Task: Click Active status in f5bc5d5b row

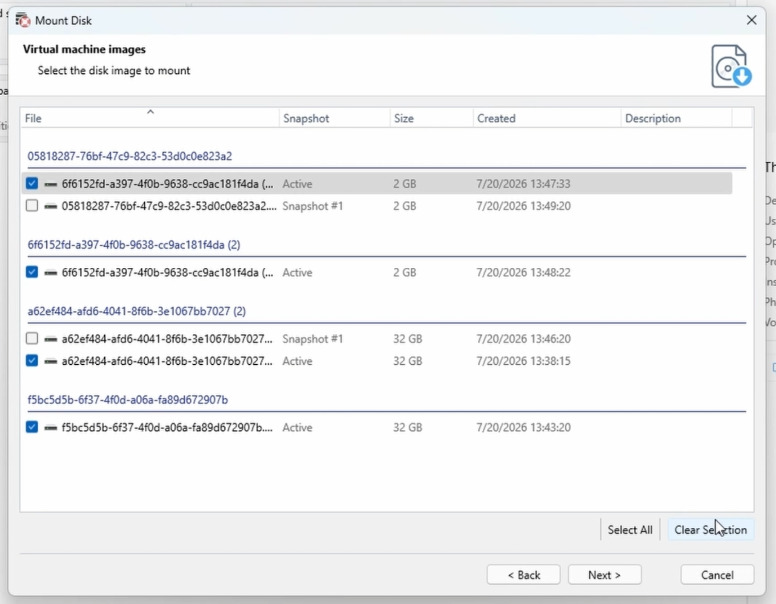Action: coord(297,428)
